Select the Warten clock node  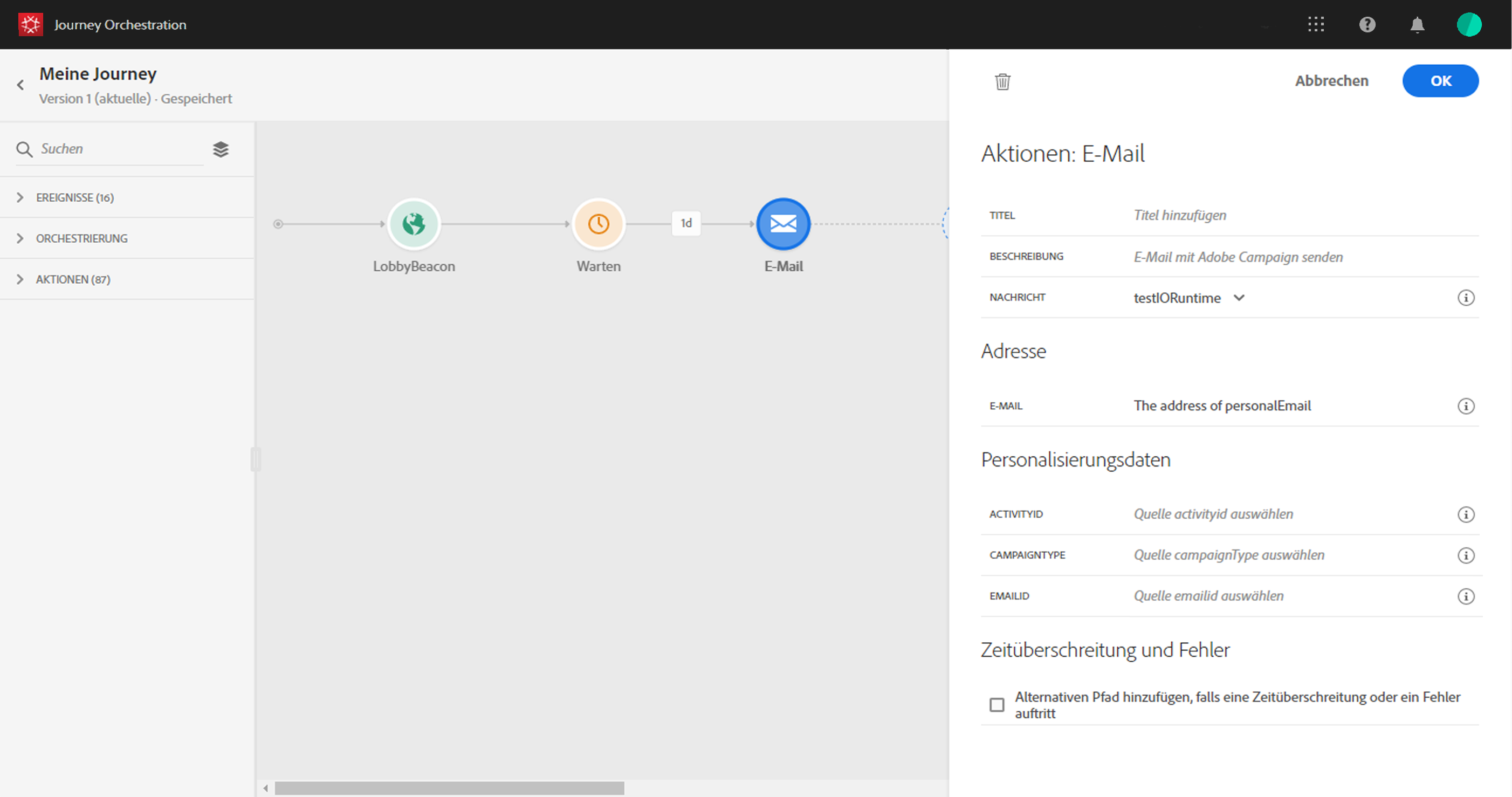[598, 224]
